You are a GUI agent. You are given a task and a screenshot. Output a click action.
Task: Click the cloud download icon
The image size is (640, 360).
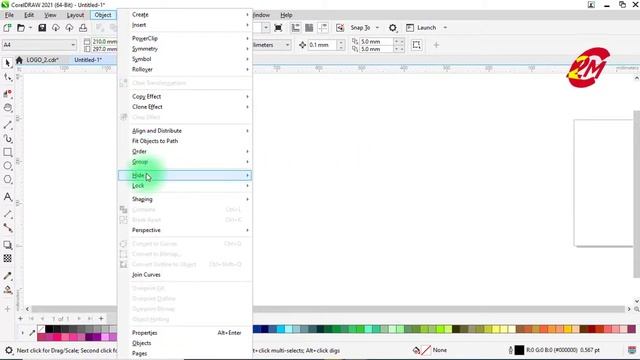click(x=56, y=28)
